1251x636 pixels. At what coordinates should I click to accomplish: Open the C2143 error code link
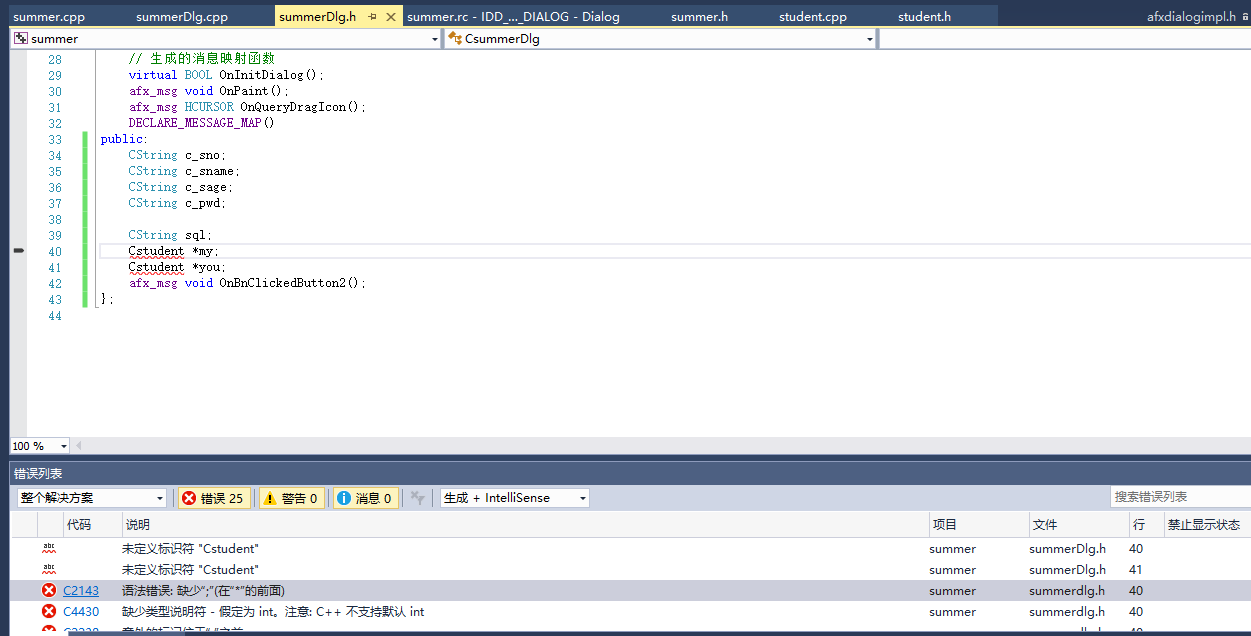81,591
